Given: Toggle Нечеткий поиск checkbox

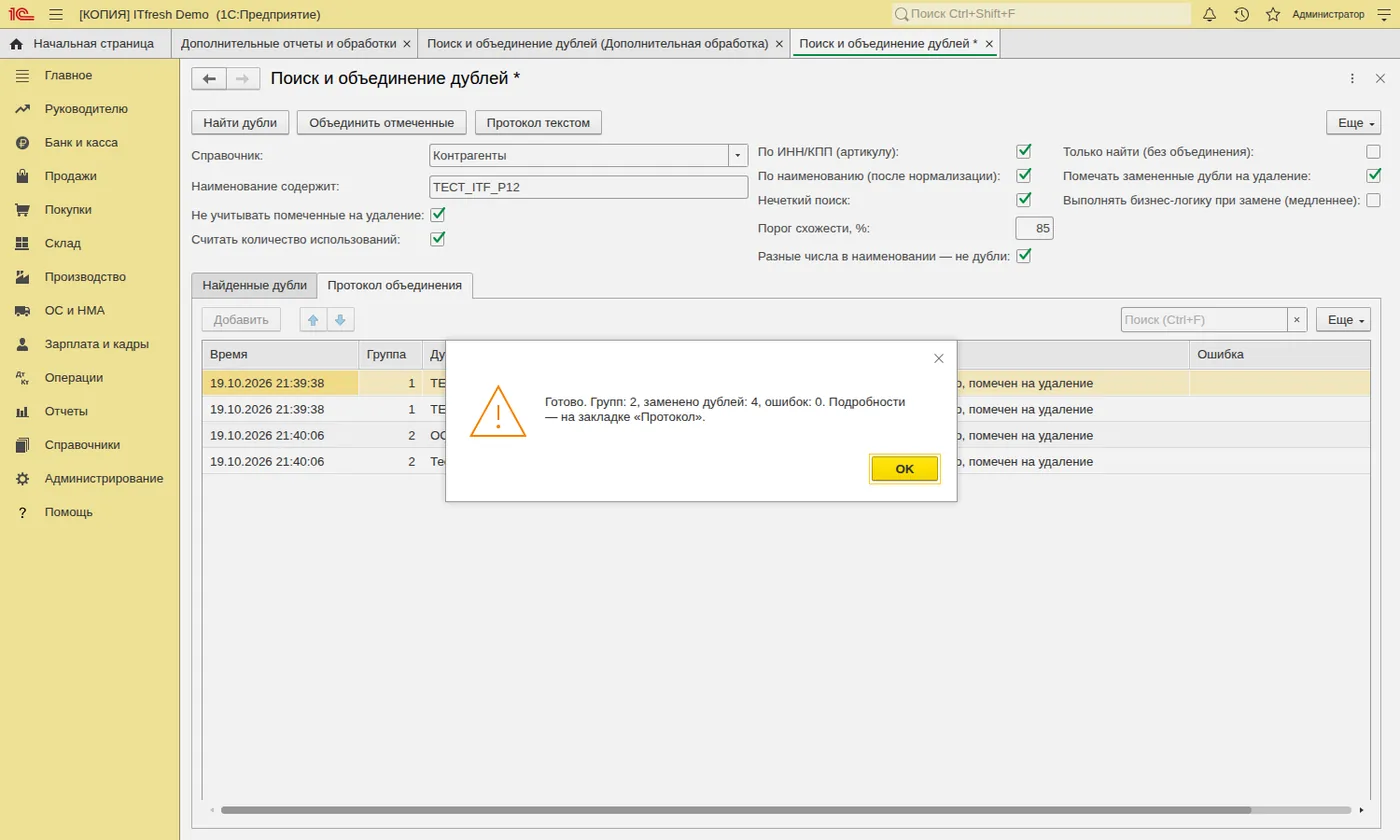Looking at the screenshot, I should point(1024,200).
